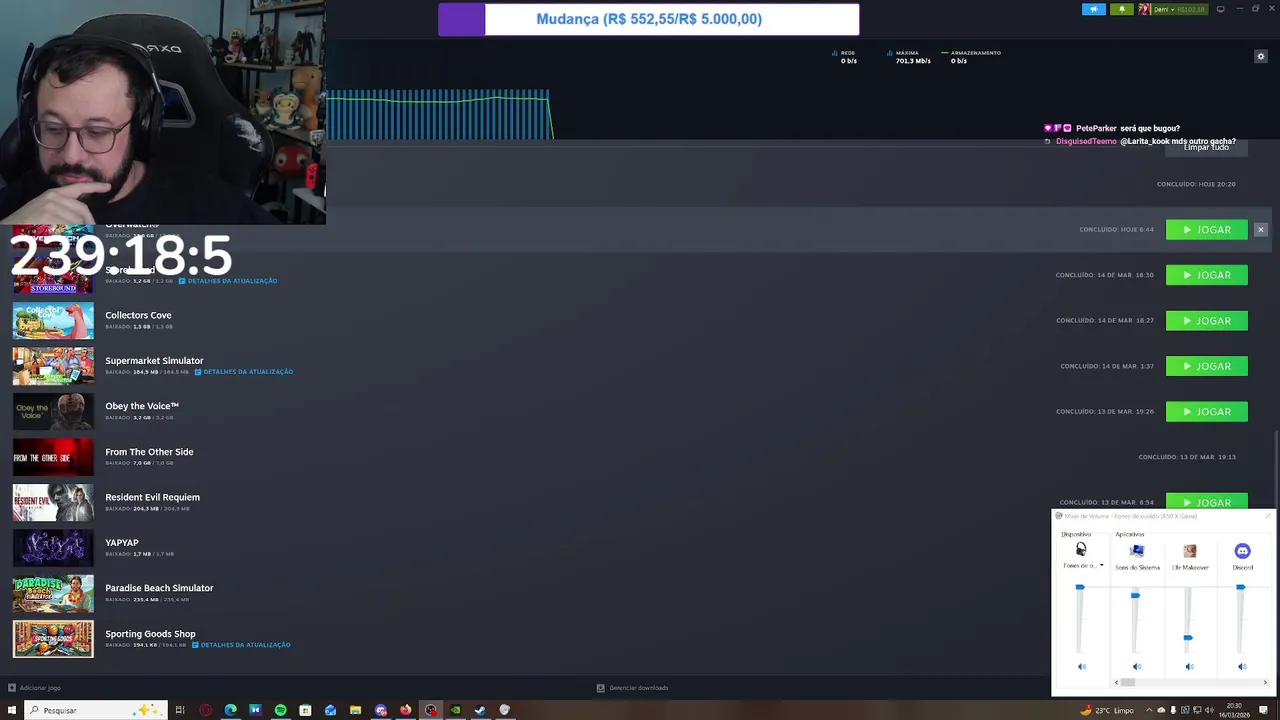The image size is (1280, 720).
Task: Open Spotify from taskbar
Action: point(280,710)
